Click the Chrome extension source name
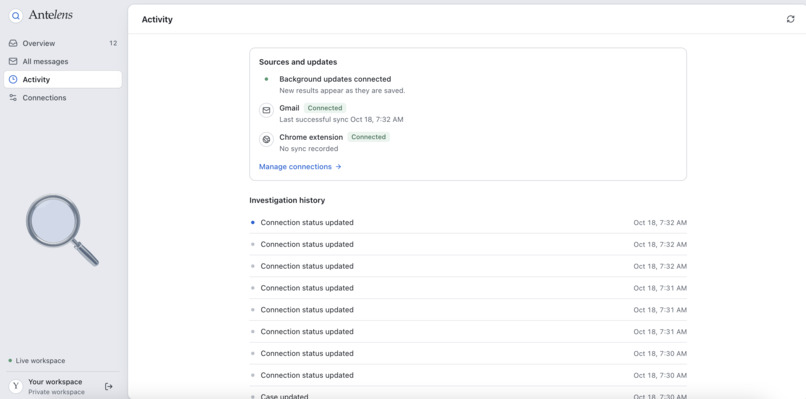 tap(311, 137)
